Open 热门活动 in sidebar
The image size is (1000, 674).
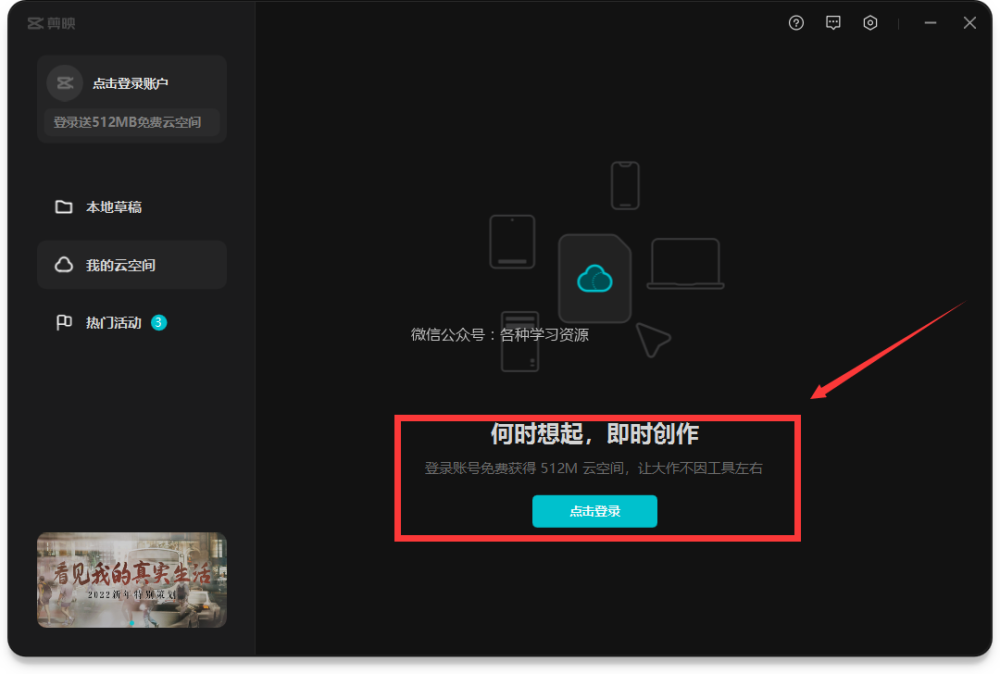click(132, 323)
